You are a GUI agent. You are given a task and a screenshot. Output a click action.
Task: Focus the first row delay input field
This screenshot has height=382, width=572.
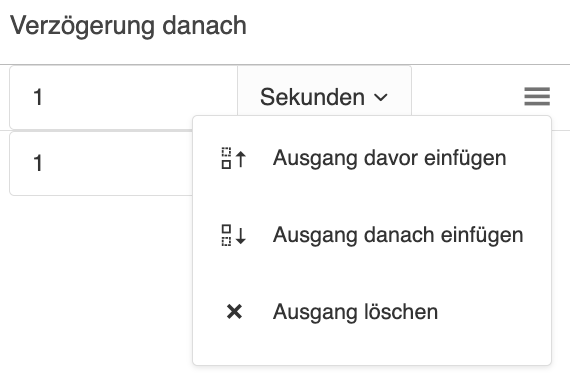tap(124, 97)
